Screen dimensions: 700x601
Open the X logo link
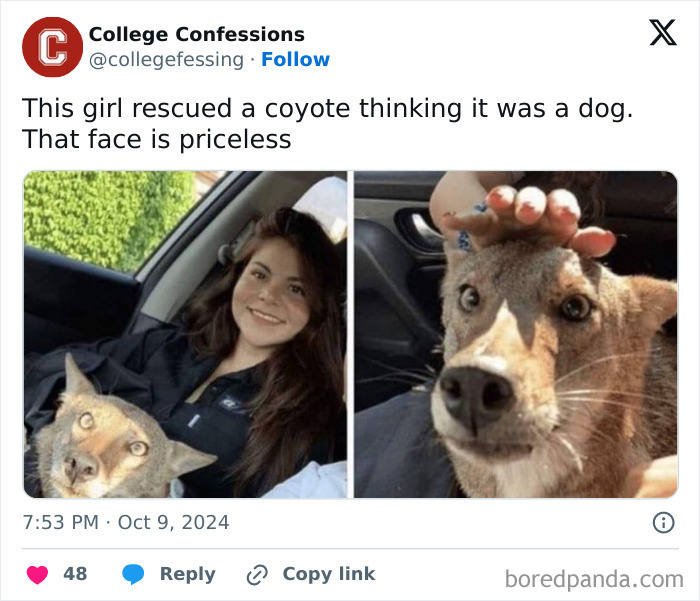[x=663, y=33]
